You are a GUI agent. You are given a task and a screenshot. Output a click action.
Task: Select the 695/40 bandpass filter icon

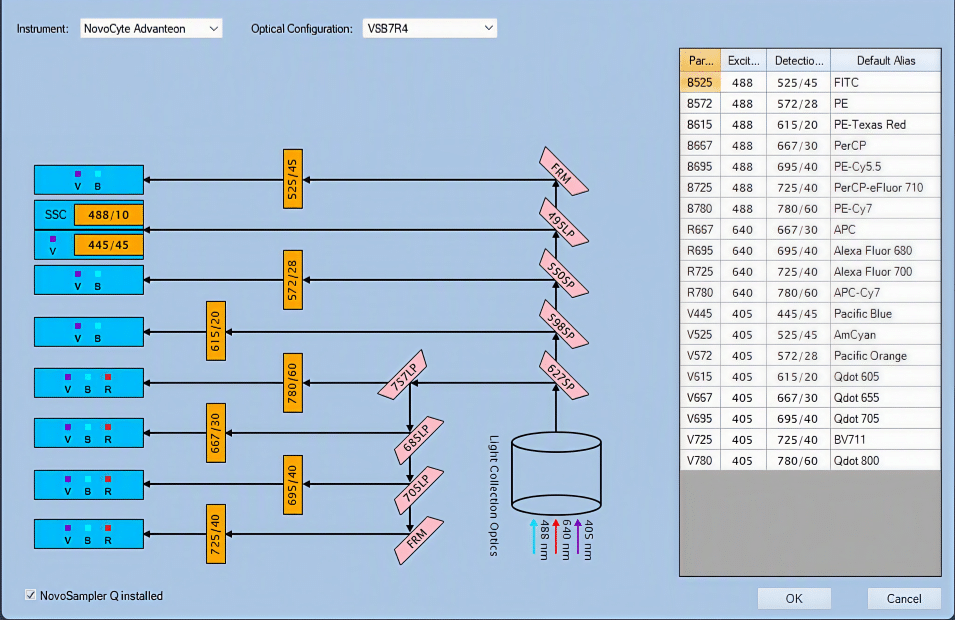point(293,485)
